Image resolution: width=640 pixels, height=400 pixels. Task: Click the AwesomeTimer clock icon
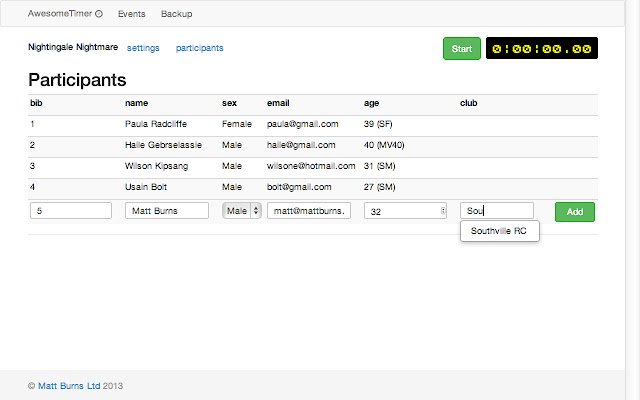click(99, 14)
